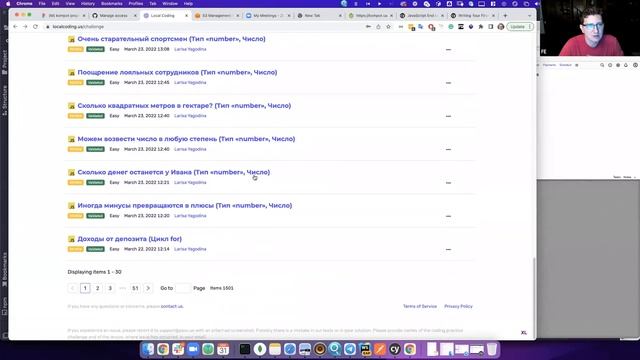Viewport: 640px width, 360px height.
Task: Click the 'Items 1501' count text
Action: click(222, 288)
